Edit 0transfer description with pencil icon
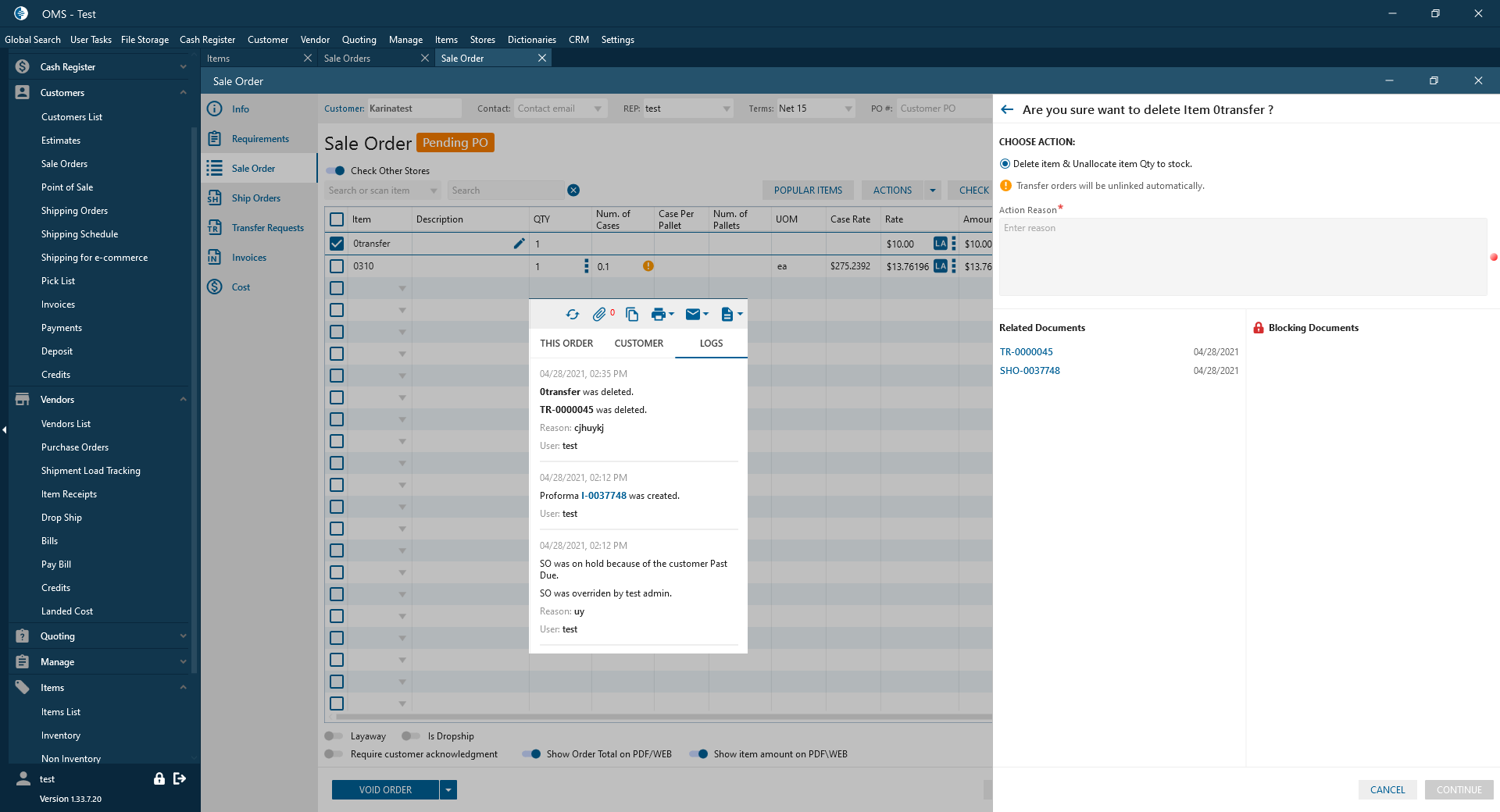The height and width of the screenshot is (812, 1500). click(x=519, y=244)
